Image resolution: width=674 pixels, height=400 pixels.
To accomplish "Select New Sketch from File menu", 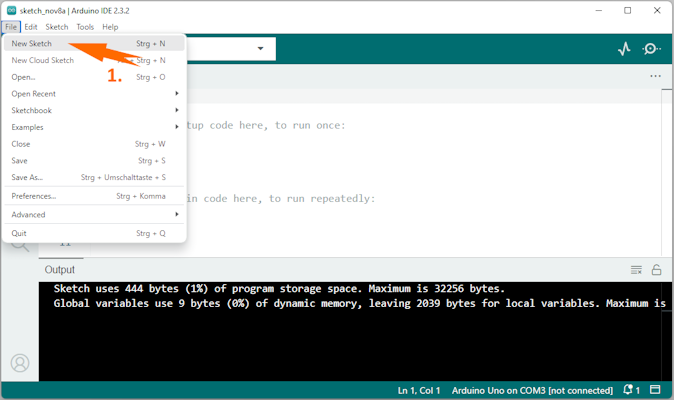I will (94, 43).
